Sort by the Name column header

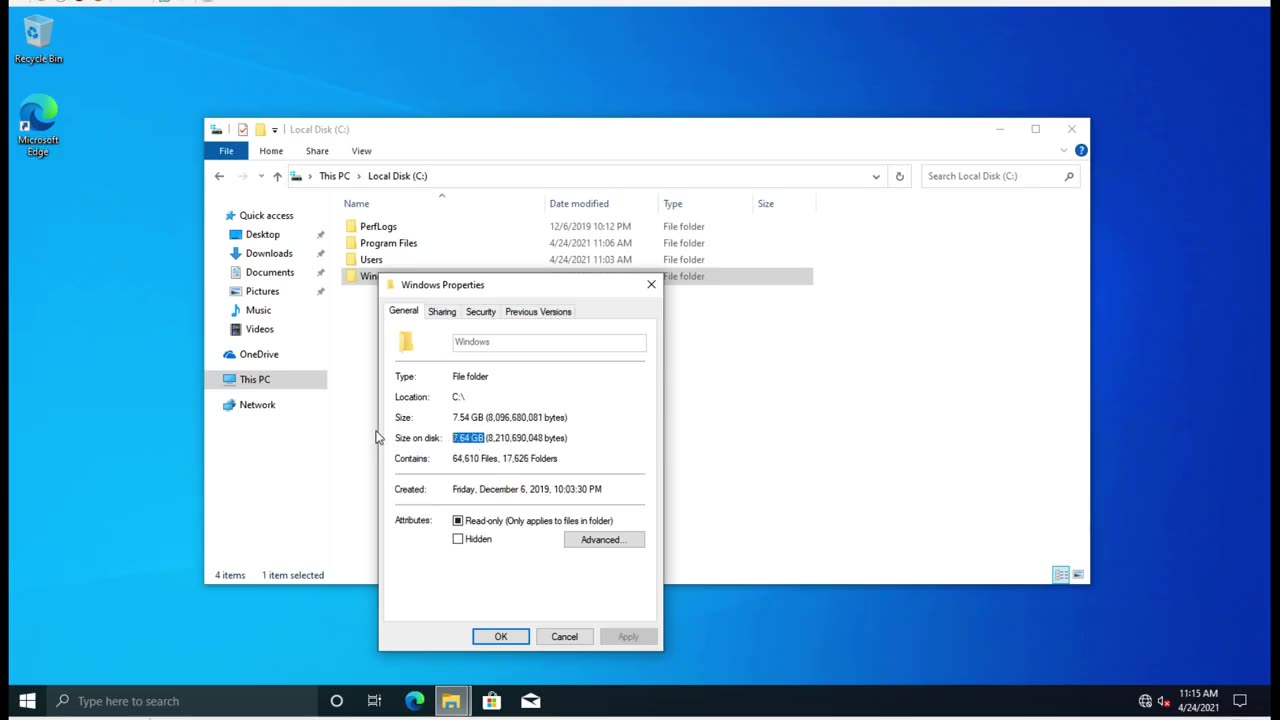pos(441,204)
